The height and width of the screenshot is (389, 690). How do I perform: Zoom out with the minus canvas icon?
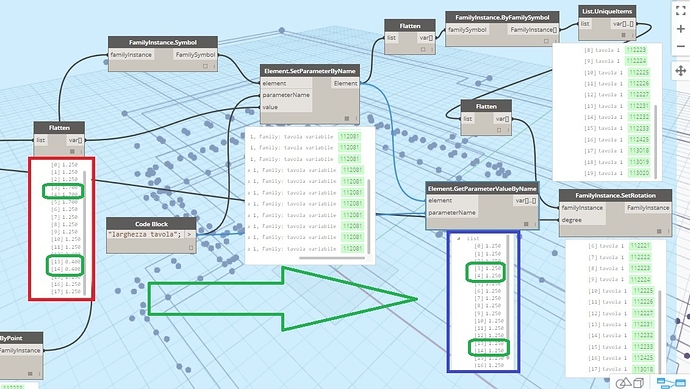click(680, 46)
